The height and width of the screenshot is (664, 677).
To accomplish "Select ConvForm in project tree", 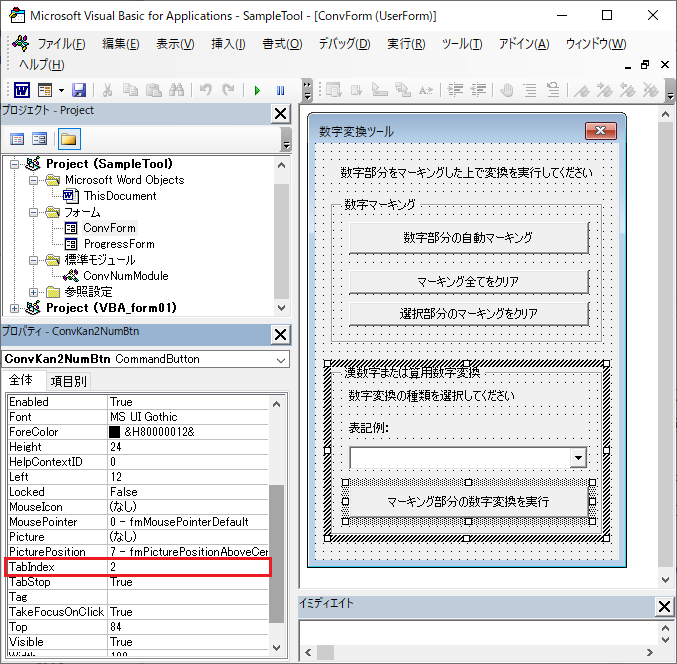I will coord(109,228).
